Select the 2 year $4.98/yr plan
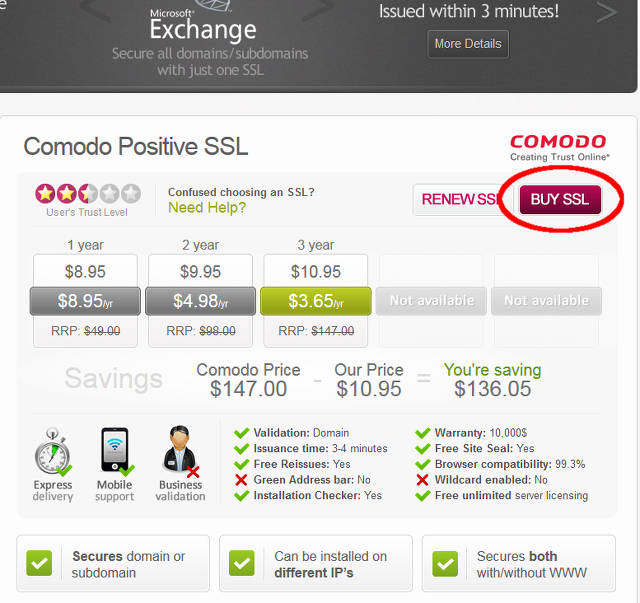The width and height of the screenshot is (640, 603). [200, 301]
